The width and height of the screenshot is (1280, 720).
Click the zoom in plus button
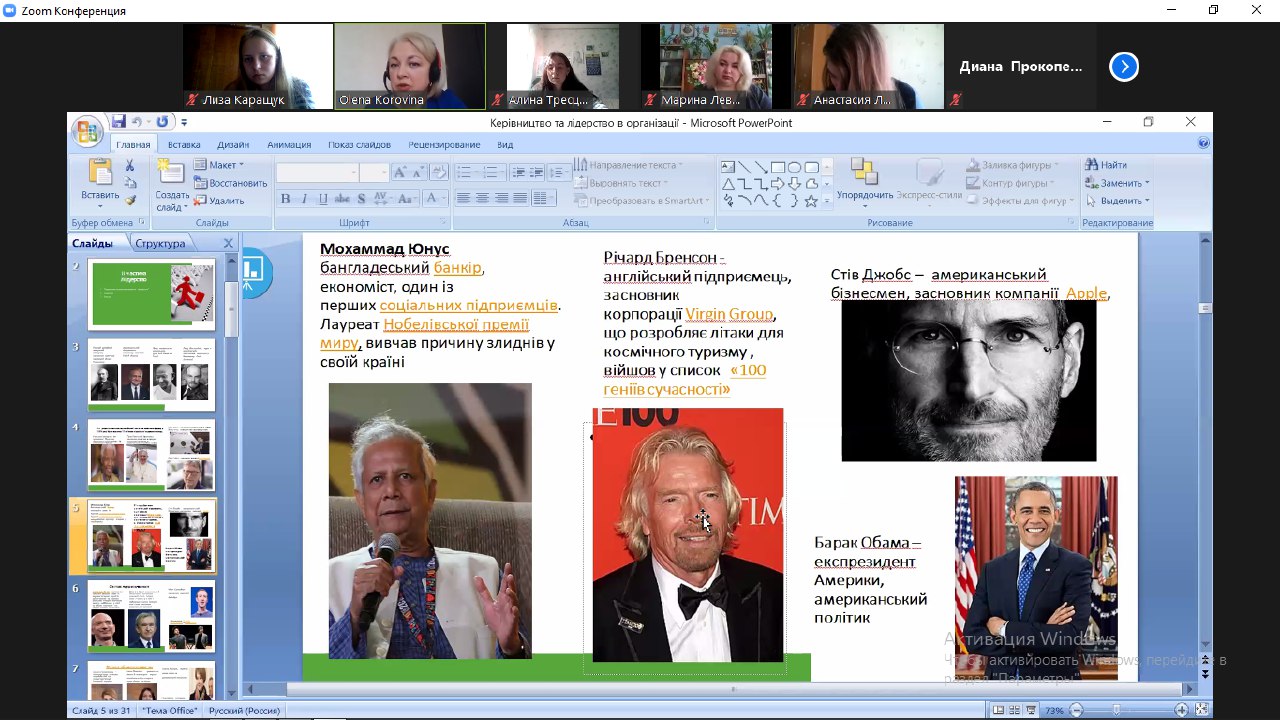pyautogui.click(x=1181, y=710)
